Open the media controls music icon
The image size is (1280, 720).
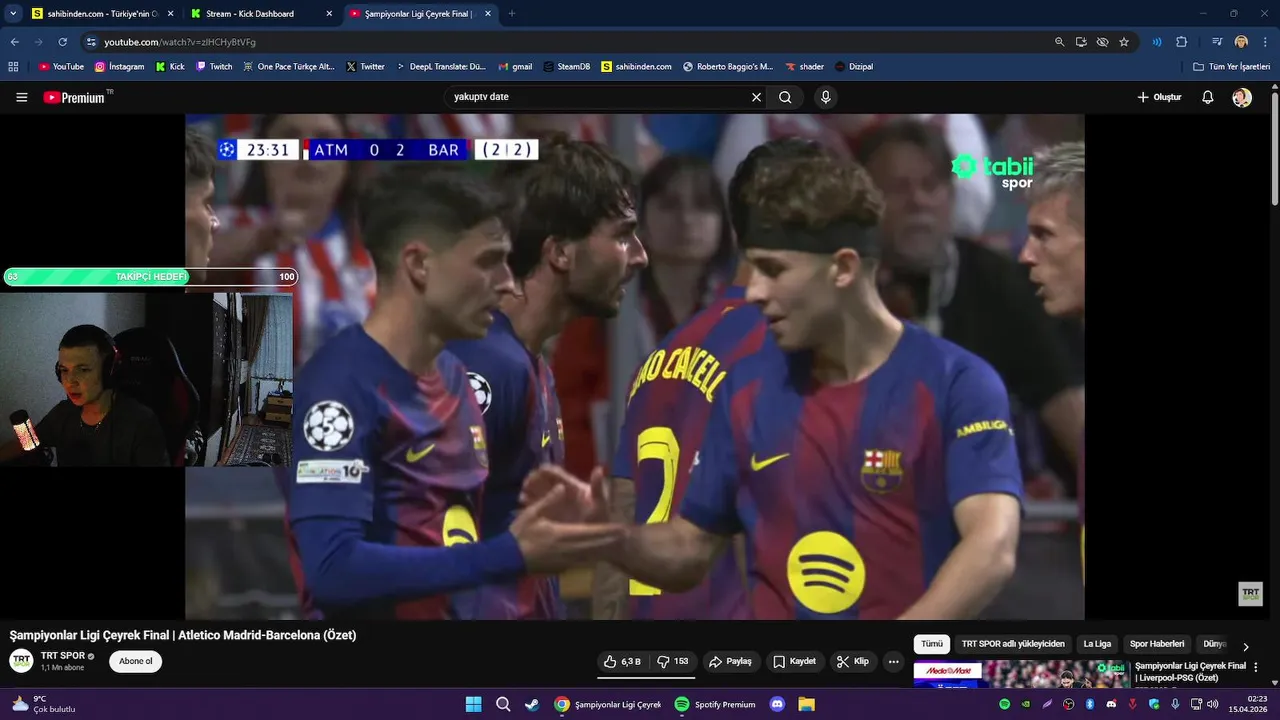coord(1216,42)
